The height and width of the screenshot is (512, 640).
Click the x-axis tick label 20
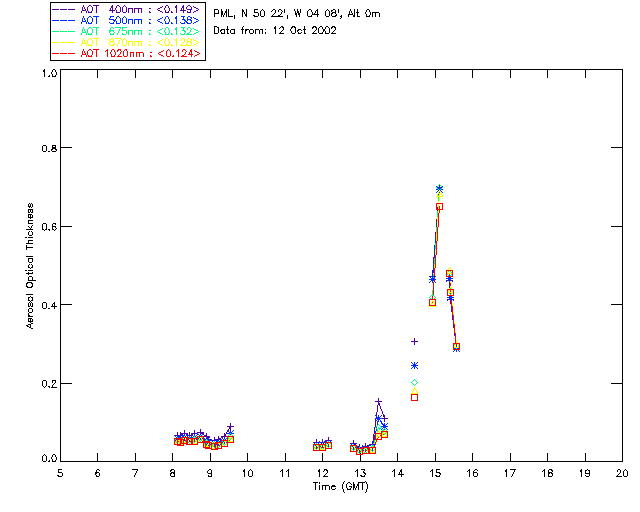point(622,473)
